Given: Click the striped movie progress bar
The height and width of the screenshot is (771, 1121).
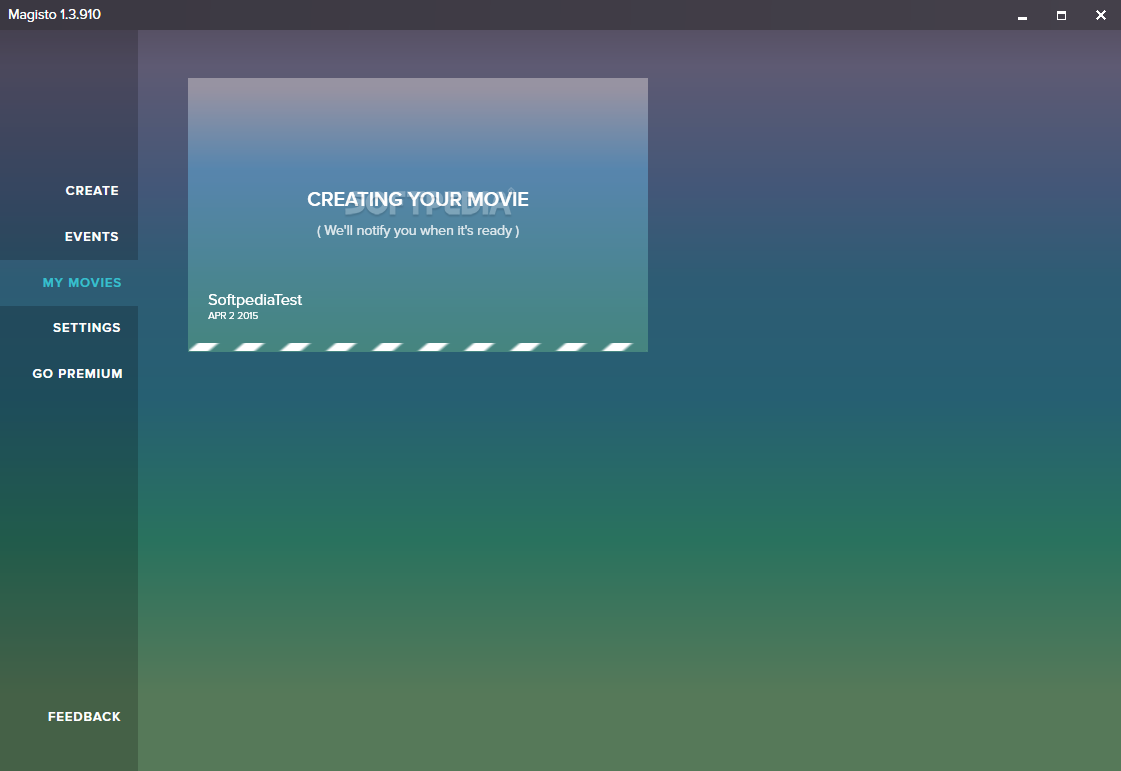Looking at the screenshot, I should click(x=418, y=347).
